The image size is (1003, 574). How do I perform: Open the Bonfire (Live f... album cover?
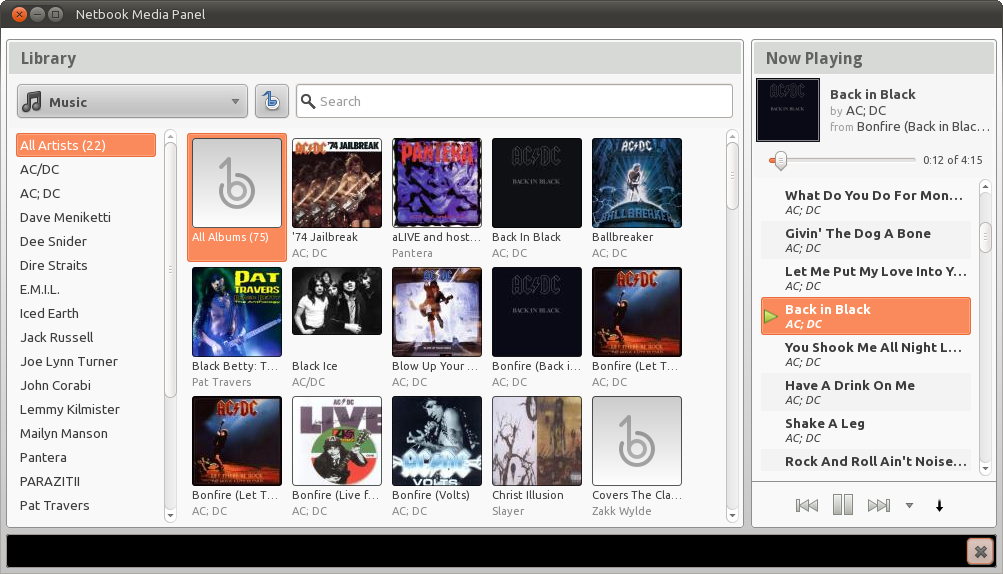pyautogui.click(x=337, y=441)
